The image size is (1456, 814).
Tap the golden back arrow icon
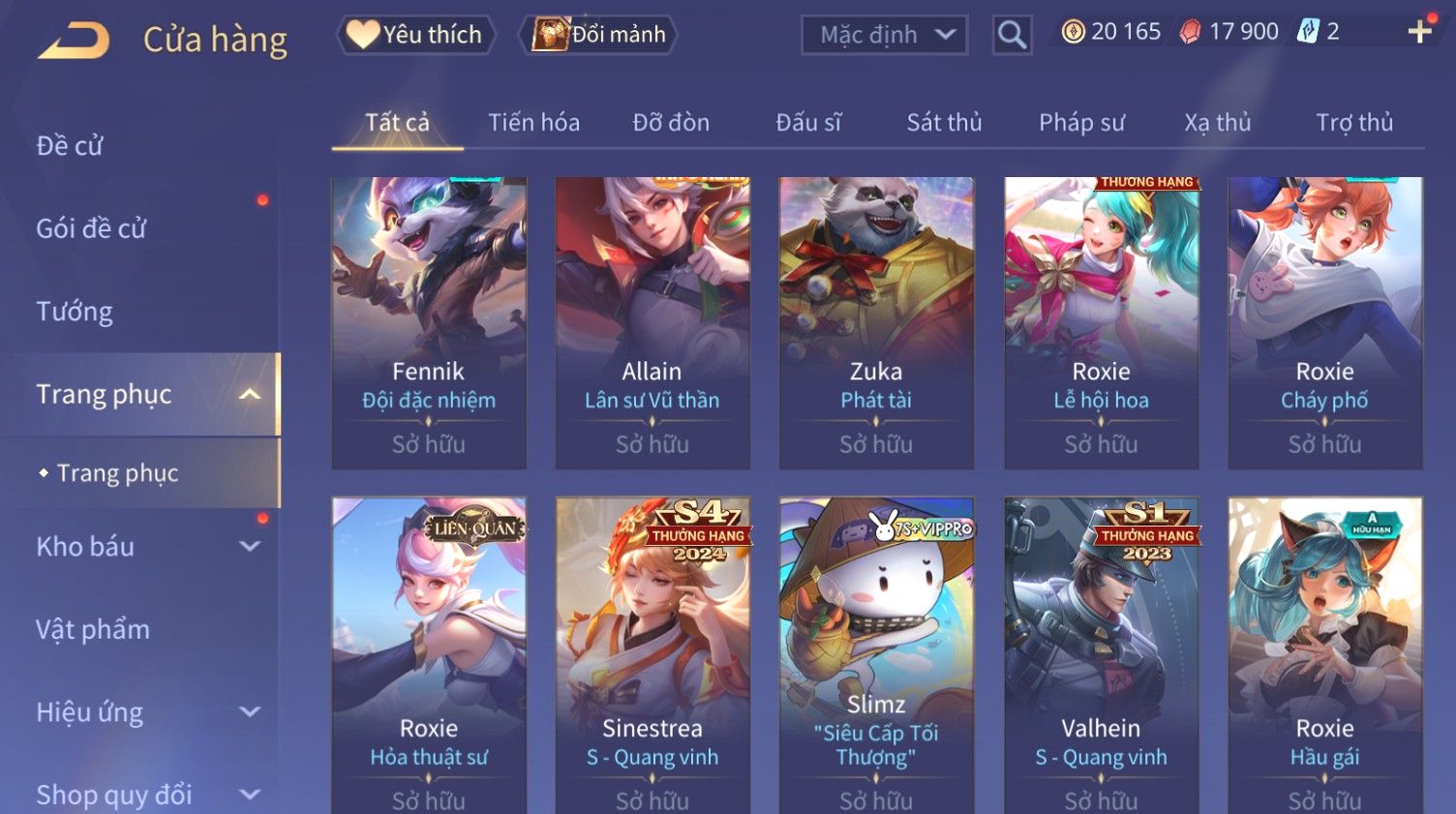(x=74, y=41)
